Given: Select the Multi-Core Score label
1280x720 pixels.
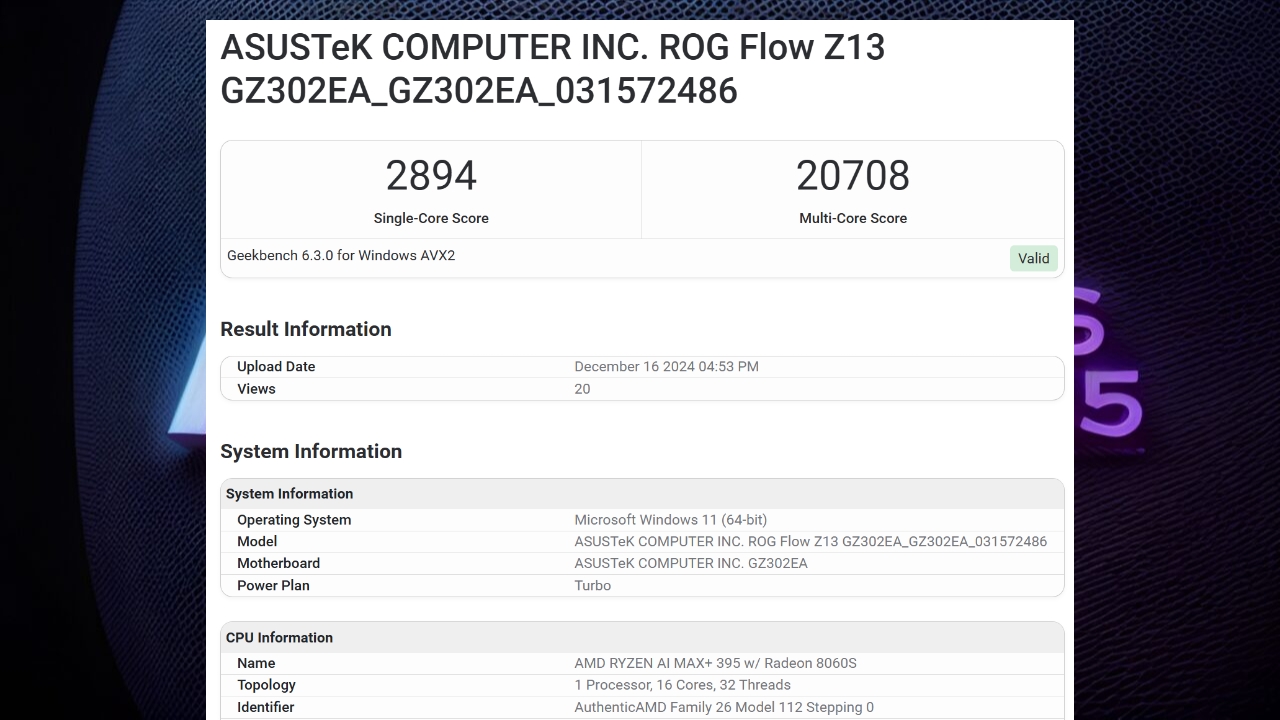Looking at the screenshot, I should (x=853, y=218).
